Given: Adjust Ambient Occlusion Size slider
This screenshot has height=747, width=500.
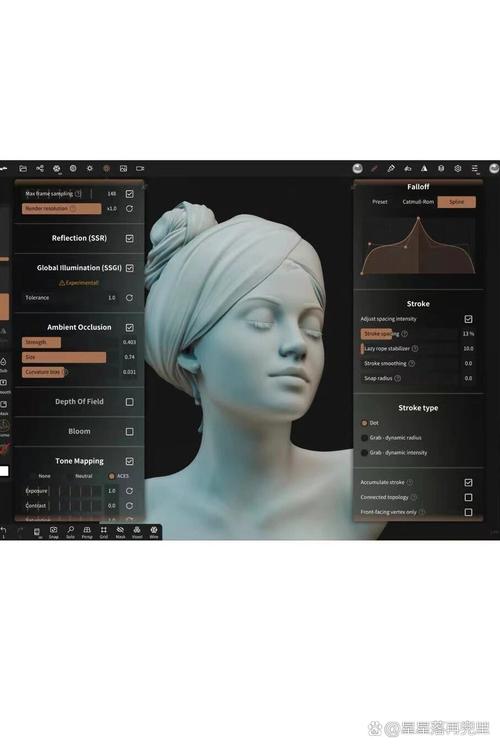Looking at the screenshot, I should point(70,357).
